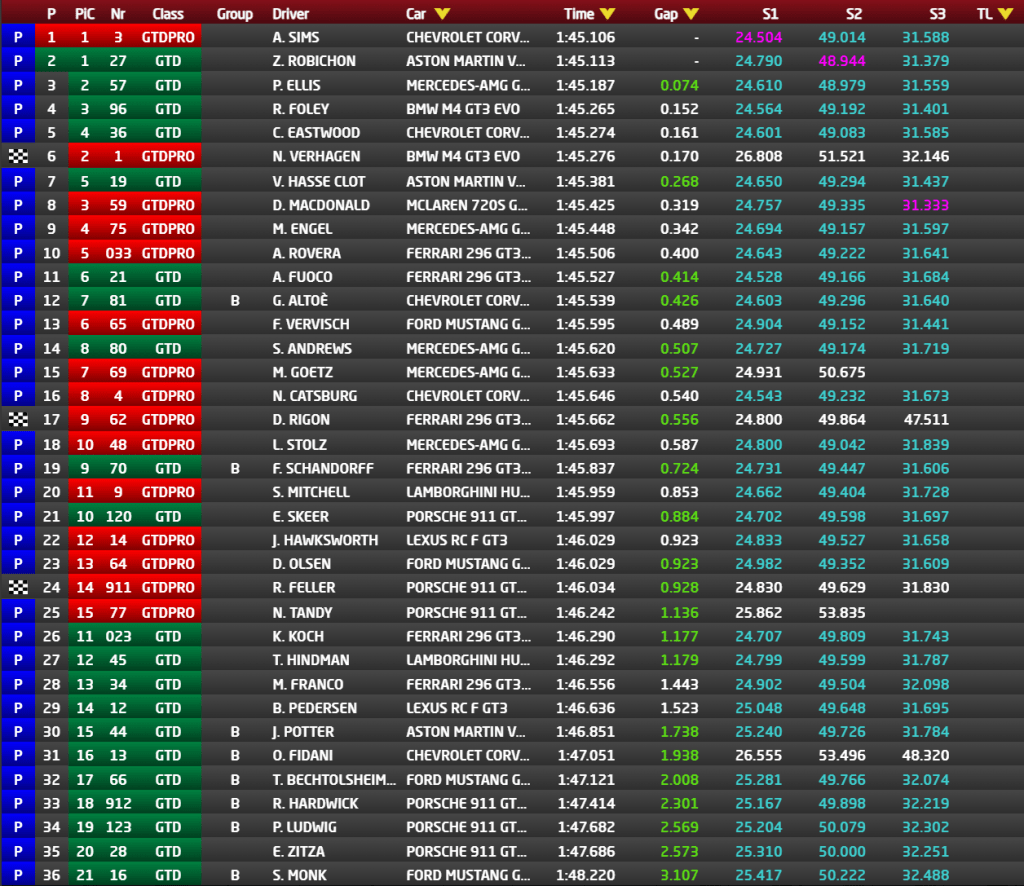Sort by the Class column header

[x=168, y=14]
